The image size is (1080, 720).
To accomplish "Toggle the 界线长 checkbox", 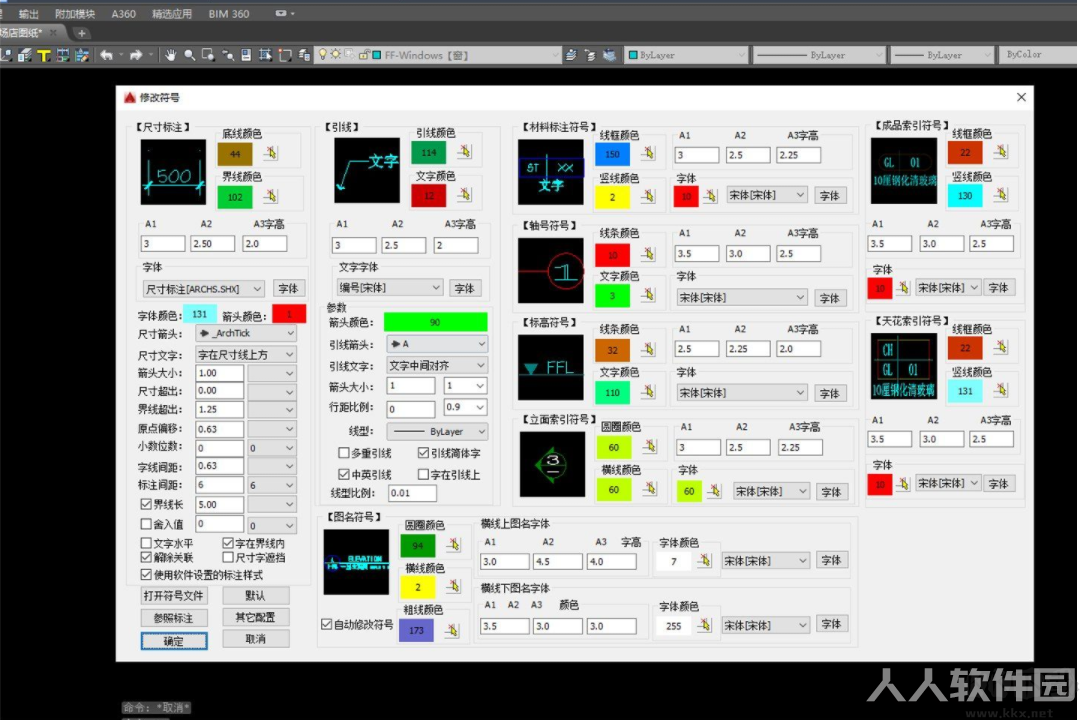I will coord(146,504).
